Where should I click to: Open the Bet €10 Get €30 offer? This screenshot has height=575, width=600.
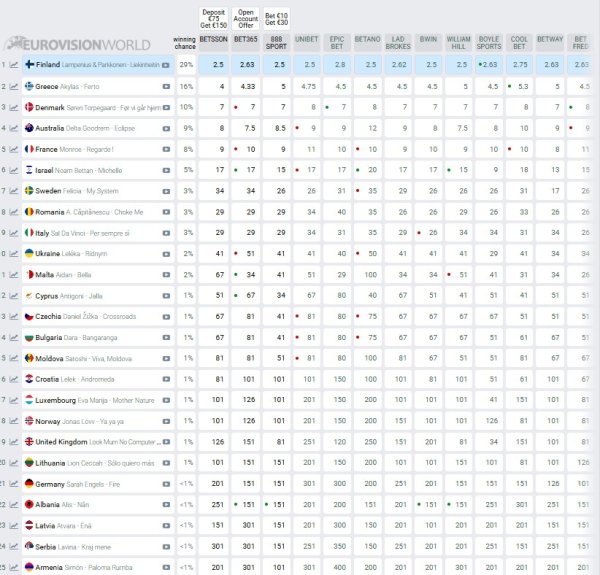(276, 19)
